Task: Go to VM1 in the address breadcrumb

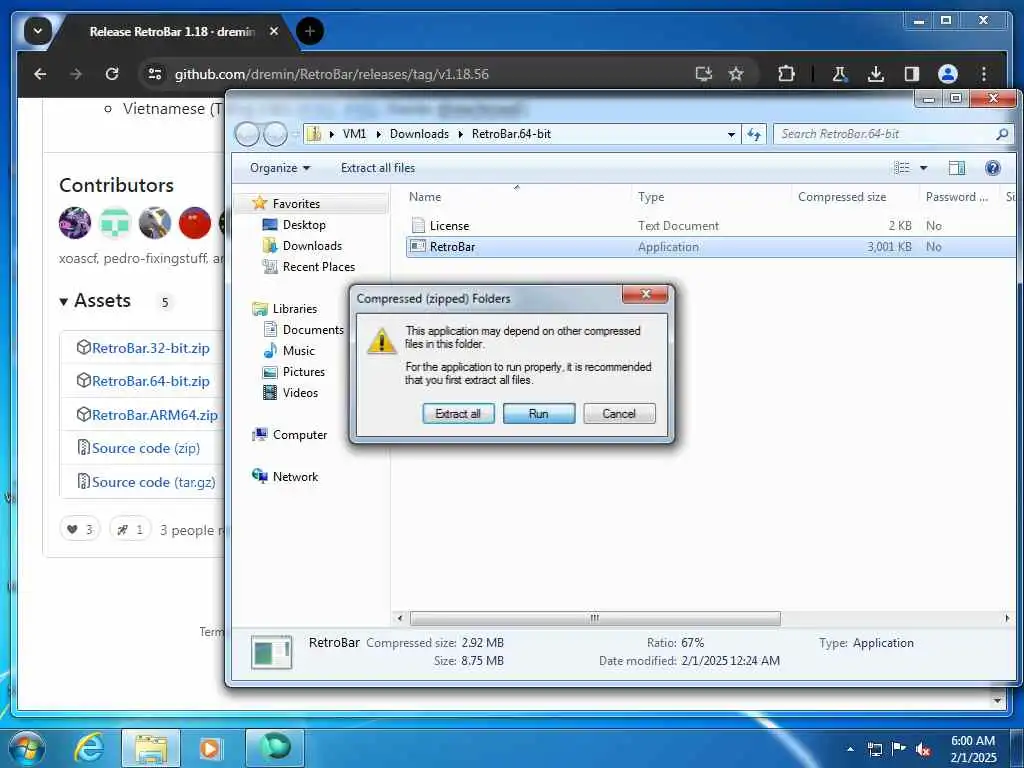Action: click(354, 134)
